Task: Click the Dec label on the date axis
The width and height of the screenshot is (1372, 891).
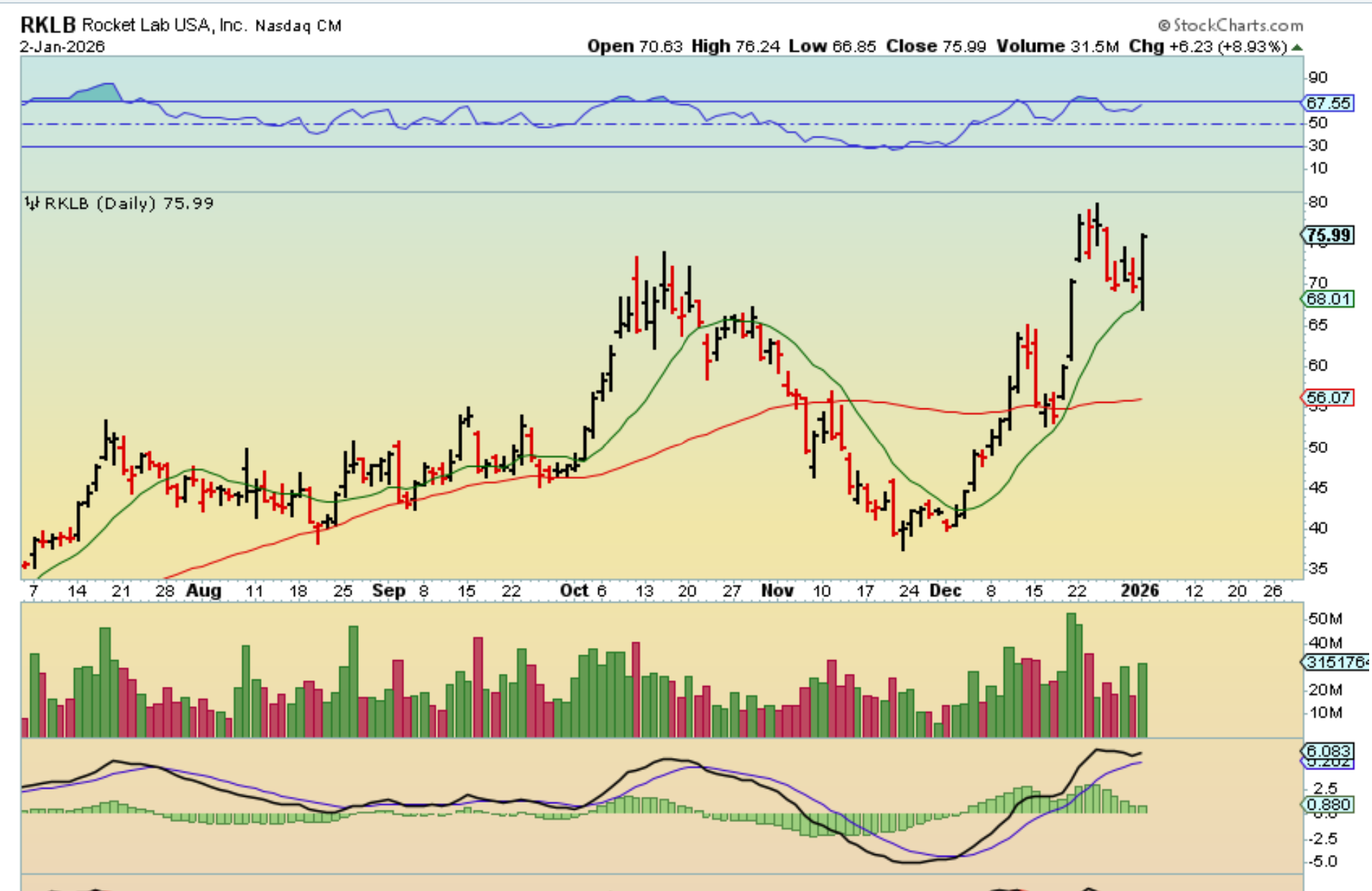Action: (x=946, y=591)
